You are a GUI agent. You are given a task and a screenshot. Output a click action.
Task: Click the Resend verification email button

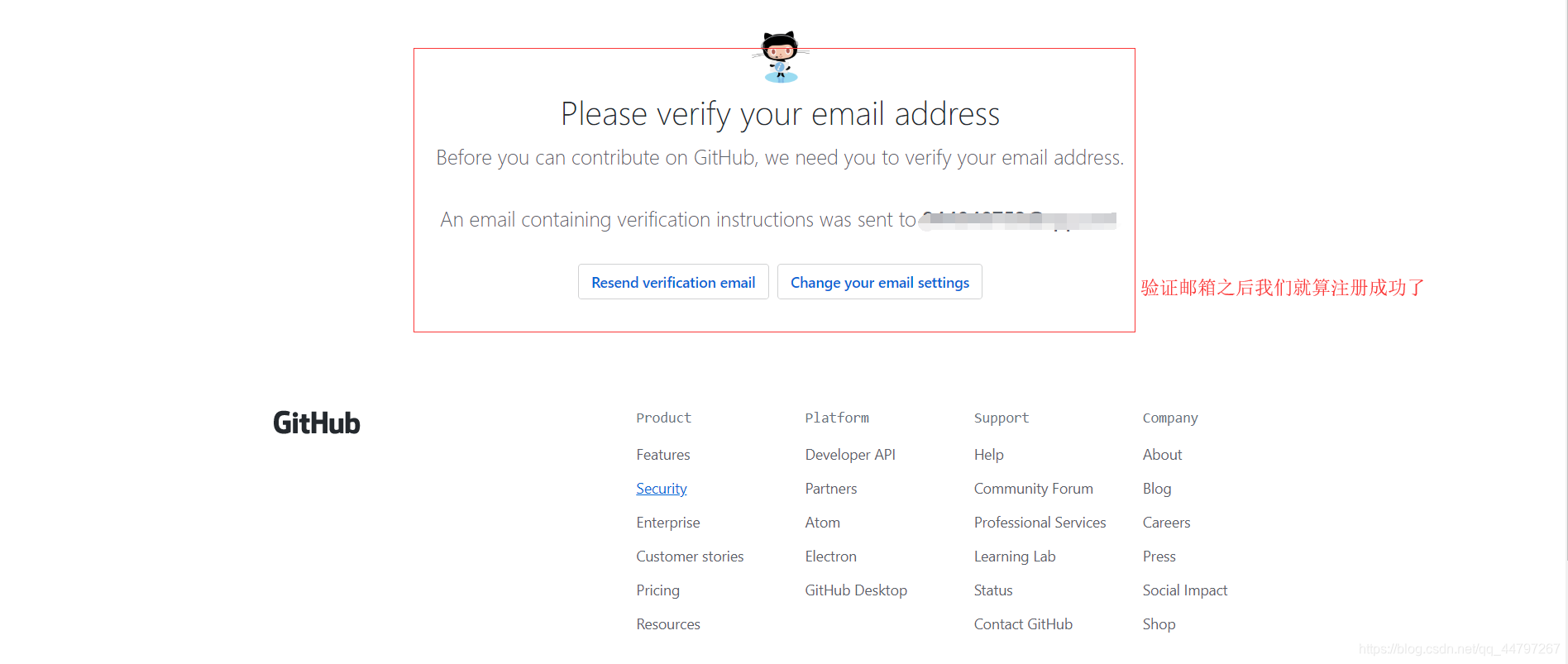[673, 282]
